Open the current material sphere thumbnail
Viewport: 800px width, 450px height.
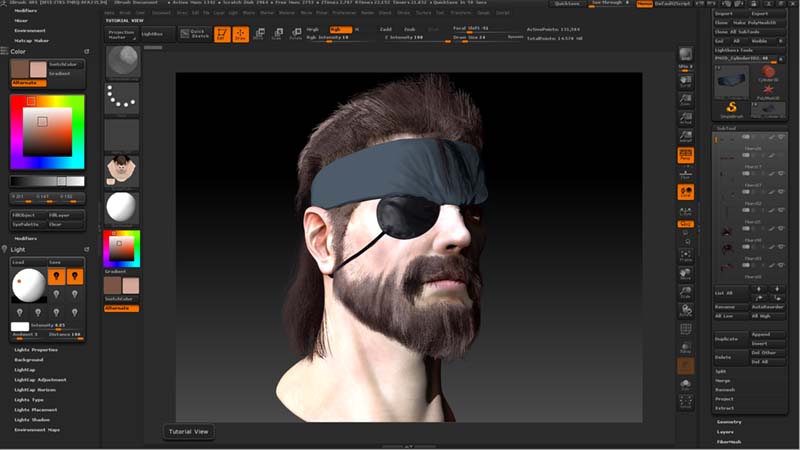(122, 207)
